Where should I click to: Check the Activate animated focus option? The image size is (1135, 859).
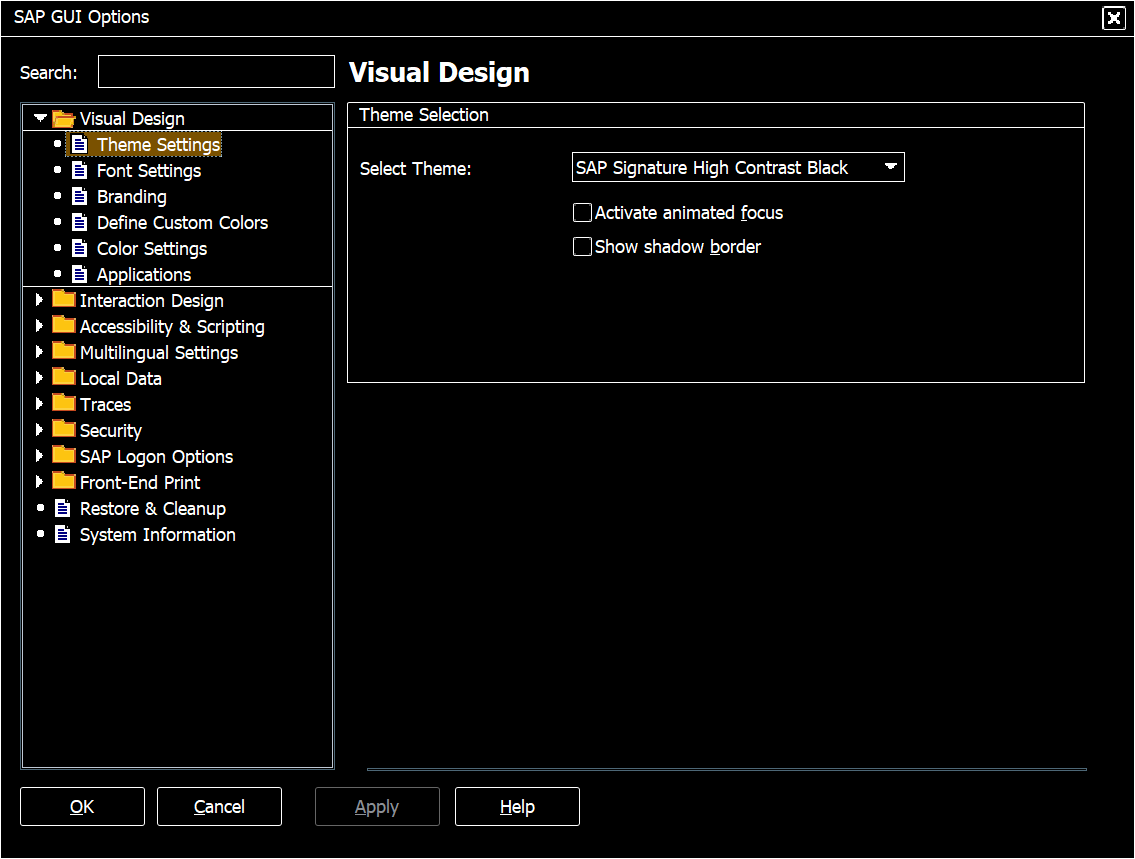point(581,212)
